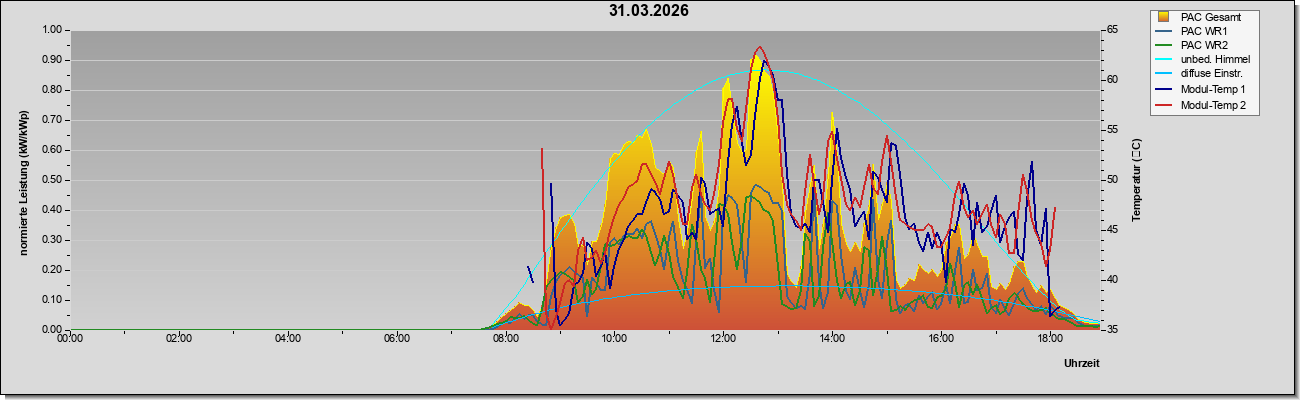Click the 50 temperature axis value
The width and height of the screenshot is (1300, 400).
1112,180
